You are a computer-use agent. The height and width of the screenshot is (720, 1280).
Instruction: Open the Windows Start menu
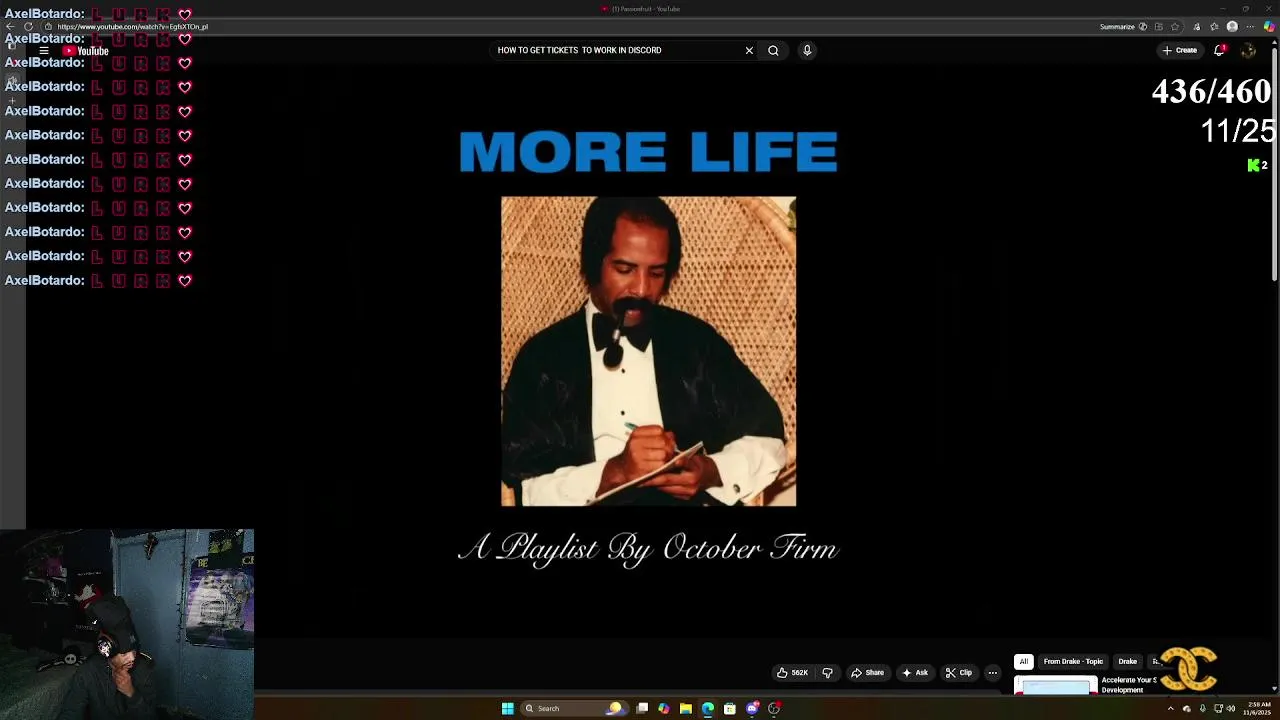[507, 708]
